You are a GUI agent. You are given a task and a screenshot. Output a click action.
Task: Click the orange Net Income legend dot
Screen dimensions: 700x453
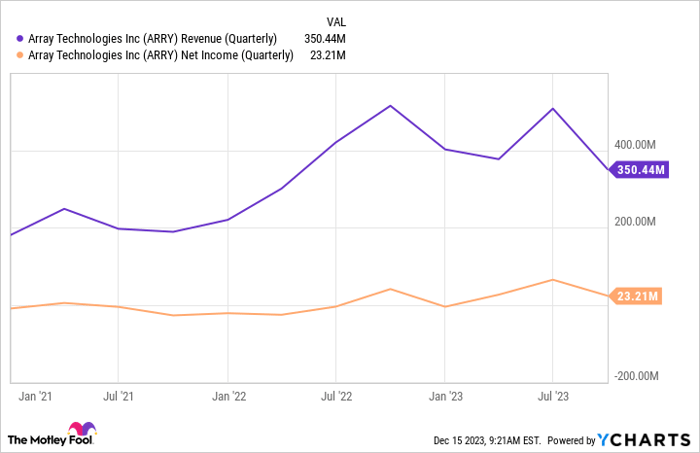[x=20, y=55]
